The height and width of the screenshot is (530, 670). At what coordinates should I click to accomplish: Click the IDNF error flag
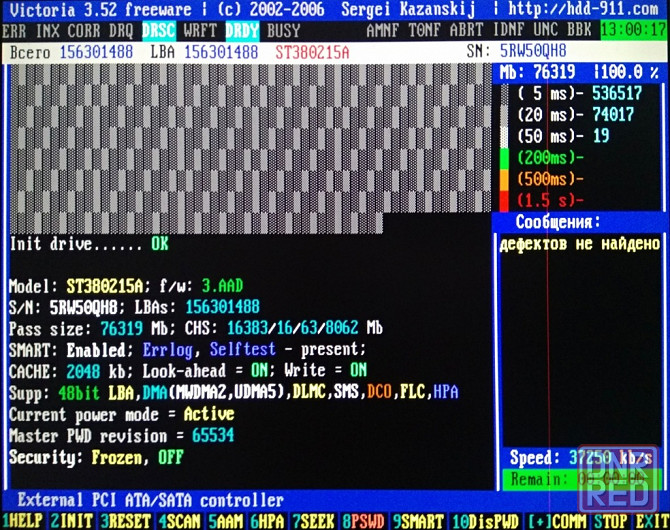[x=508, y=30]
